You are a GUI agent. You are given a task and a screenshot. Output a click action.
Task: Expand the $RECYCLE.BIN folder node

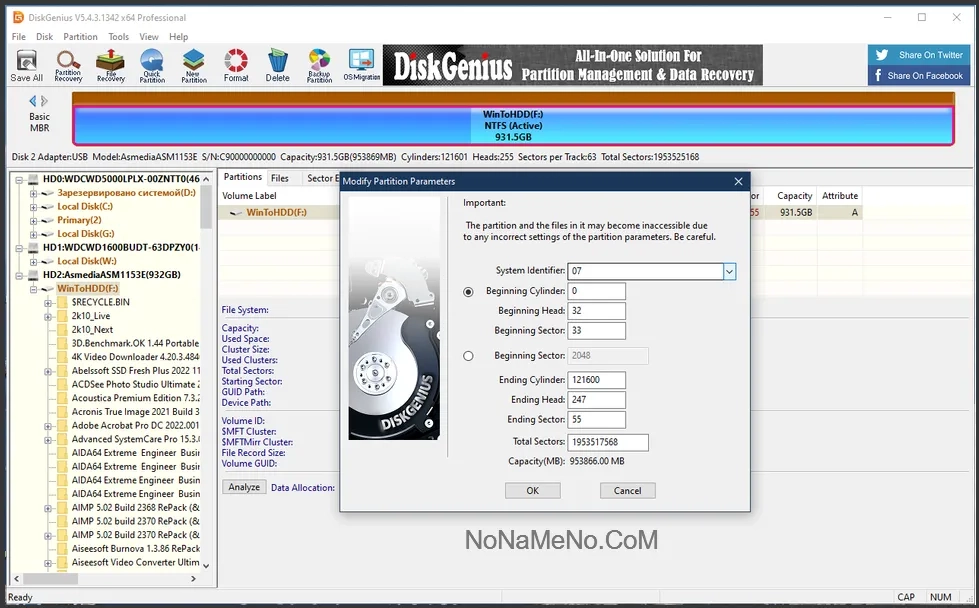(48, 303)
